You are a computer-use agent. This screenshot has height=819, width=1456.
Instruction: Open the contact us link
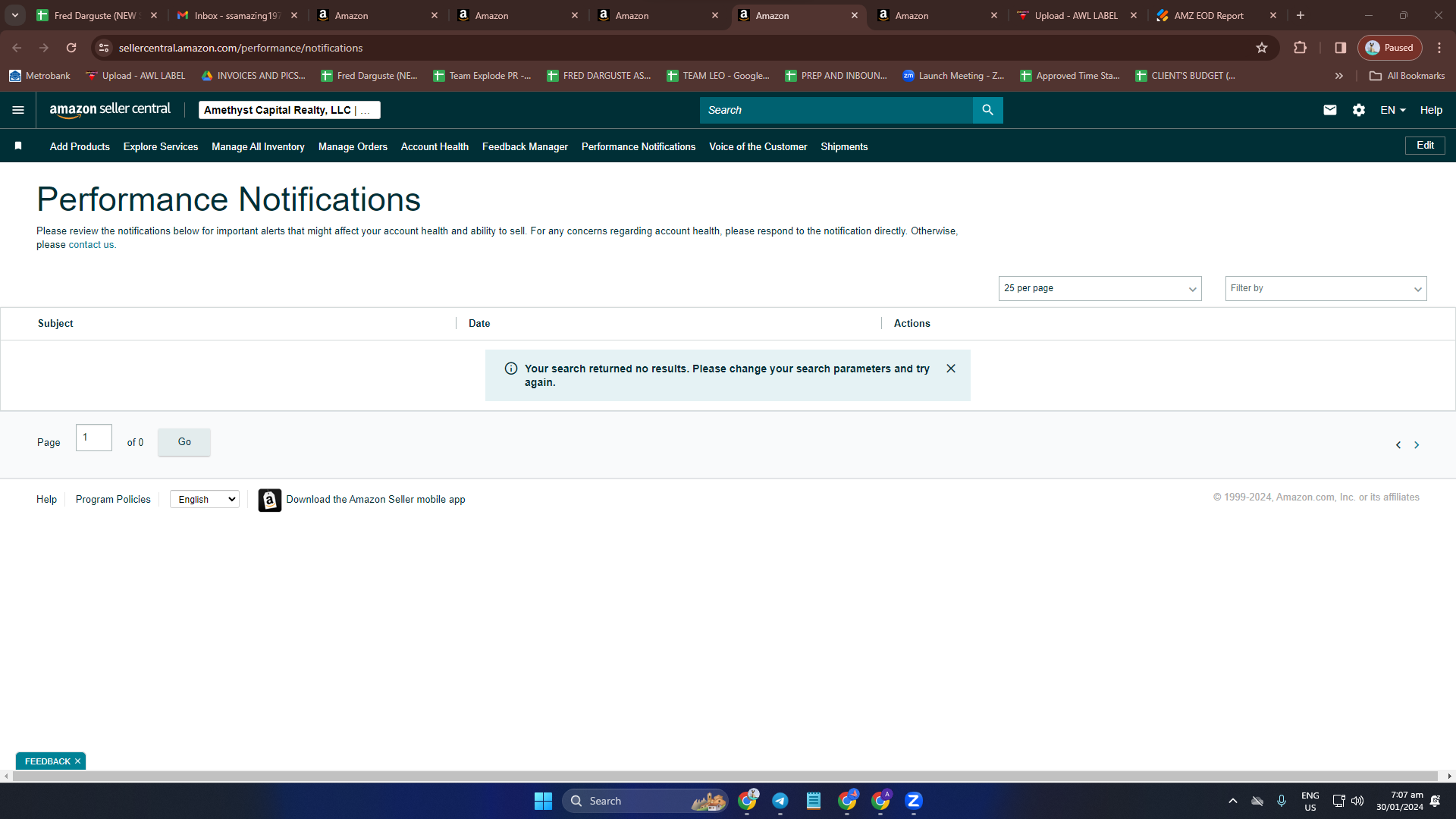[x=91, y=245]
